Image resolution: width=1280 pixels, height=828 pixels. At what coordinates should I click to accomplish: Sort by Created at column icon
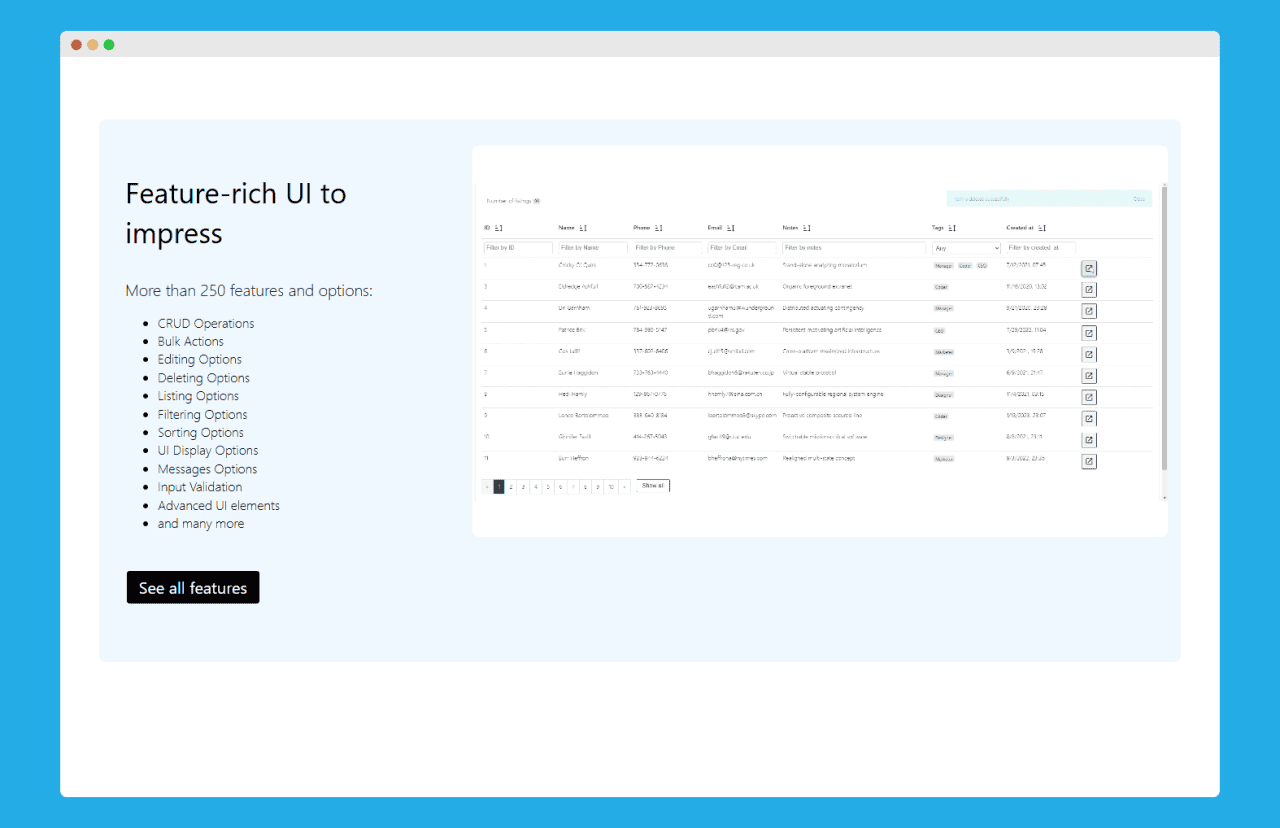1042,228
